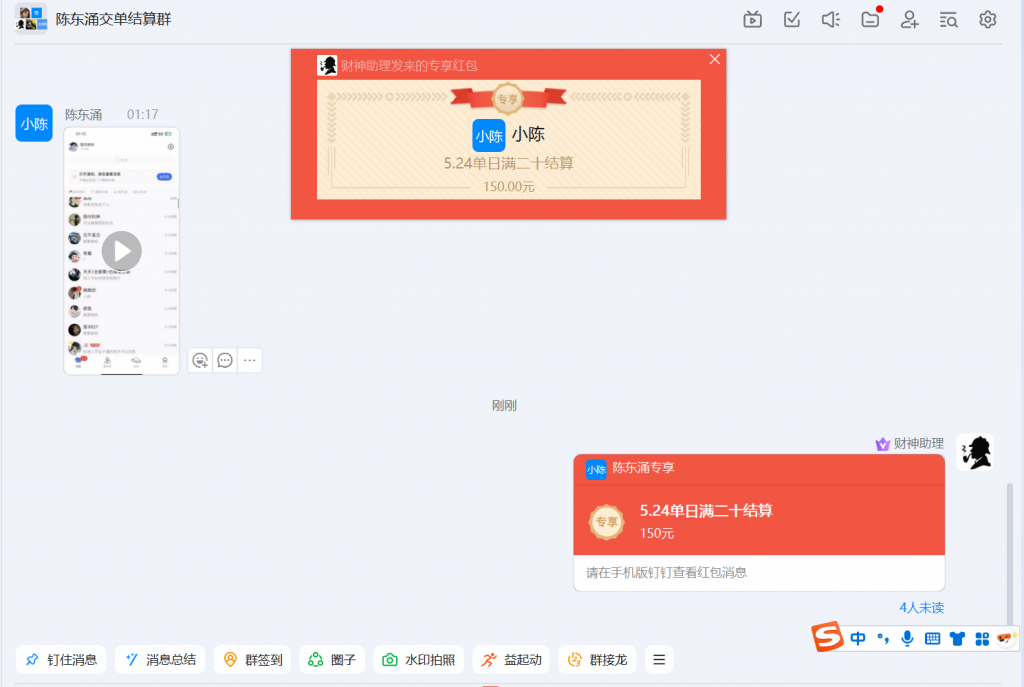Click the 4人未读 unread link
This screenshot has height=687, width=1024.
(921, 607)
